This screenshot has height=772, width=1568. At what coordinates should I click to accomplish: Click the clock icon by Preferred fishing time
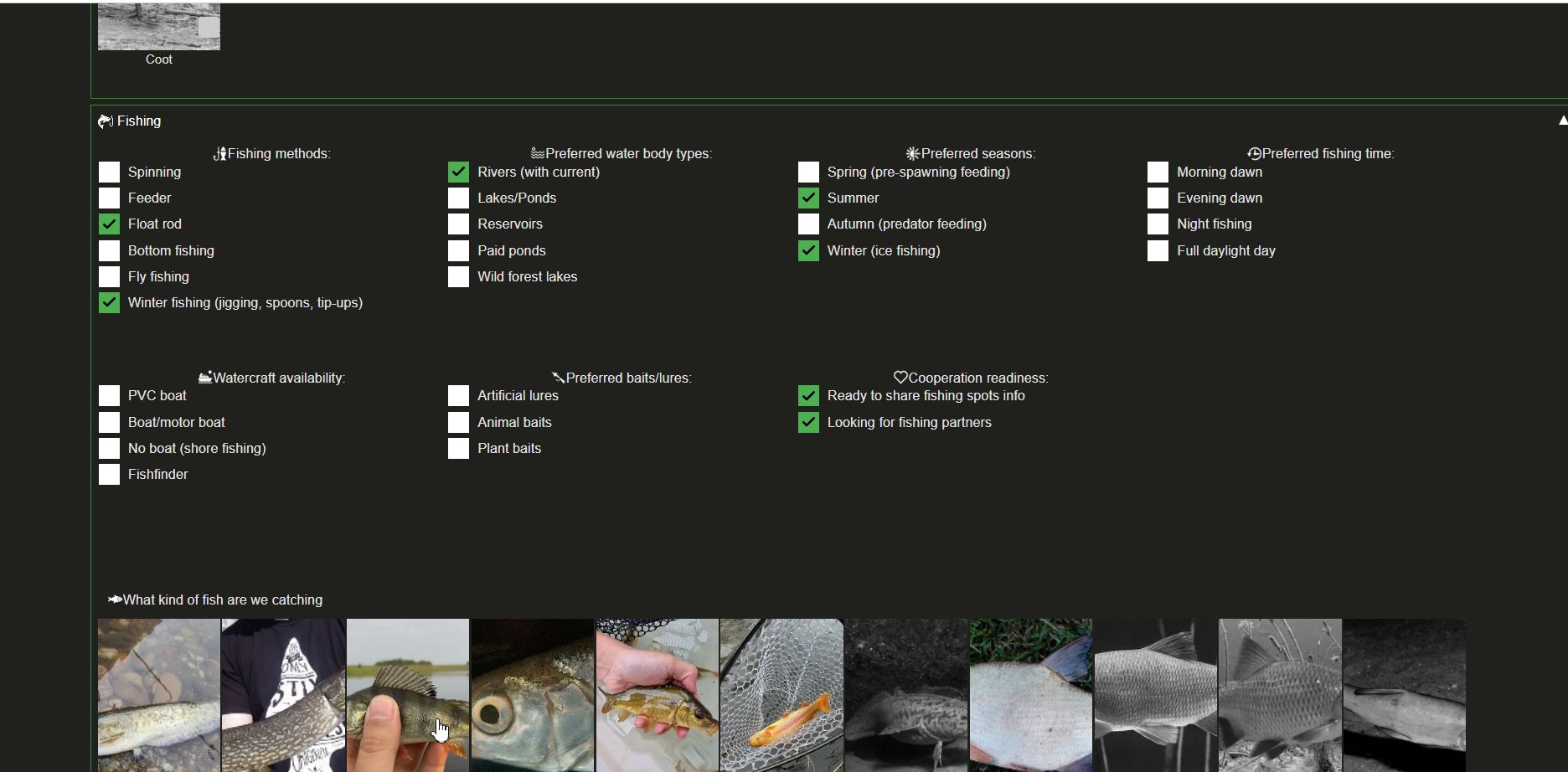1255,154
